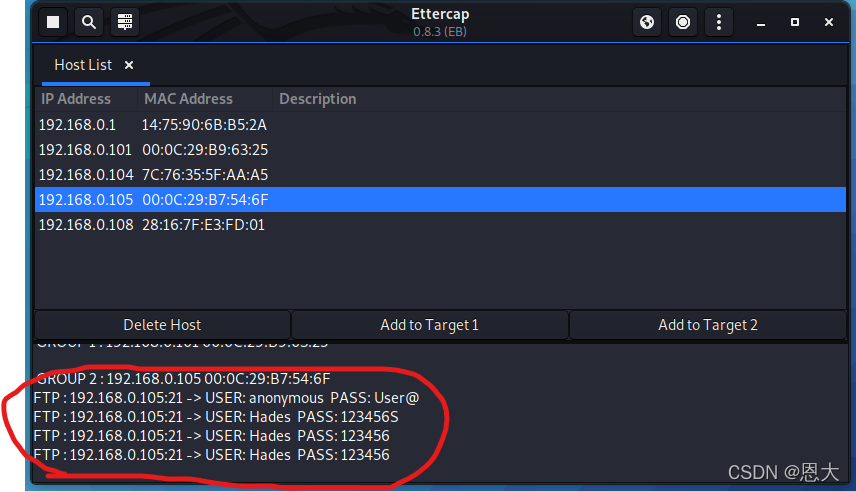Click the stop MITM circle icon
This screenshot has height=492, width=856.
tap(683, 21)
